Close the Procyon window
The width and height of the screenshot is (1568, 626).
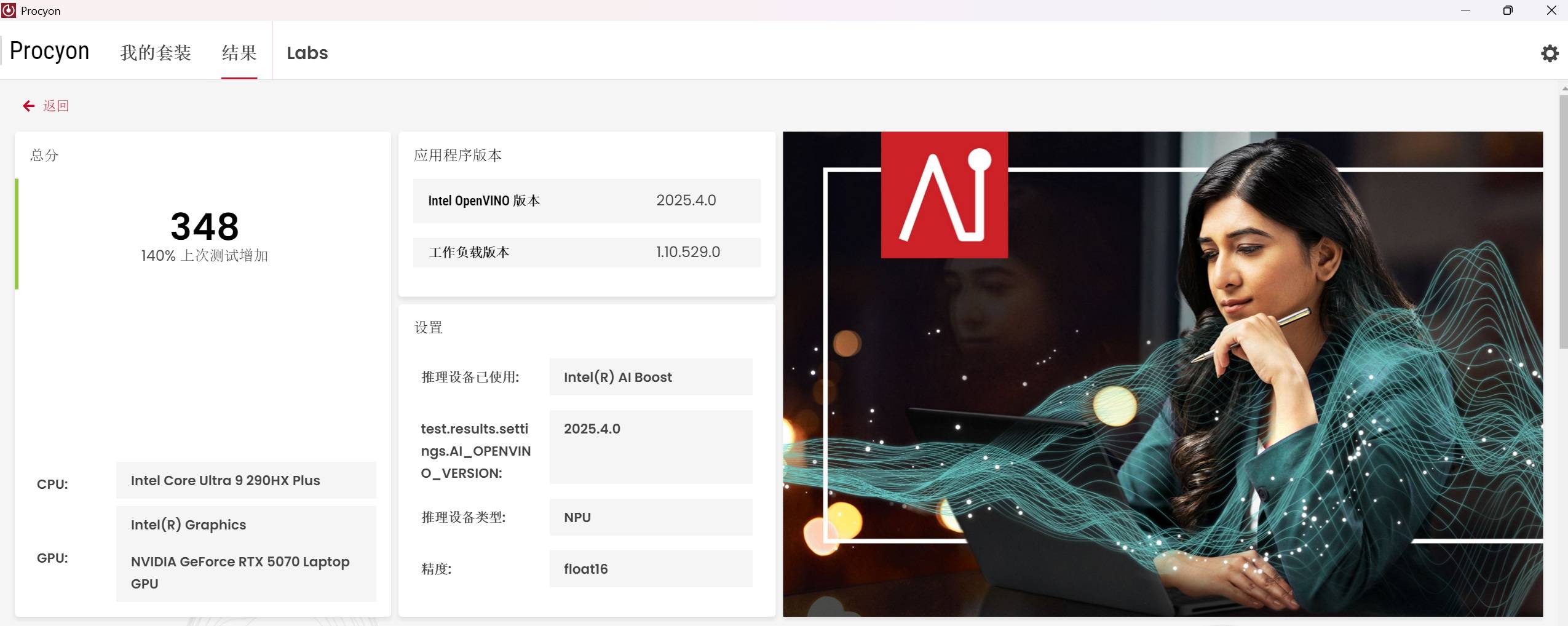point(1551,10)
